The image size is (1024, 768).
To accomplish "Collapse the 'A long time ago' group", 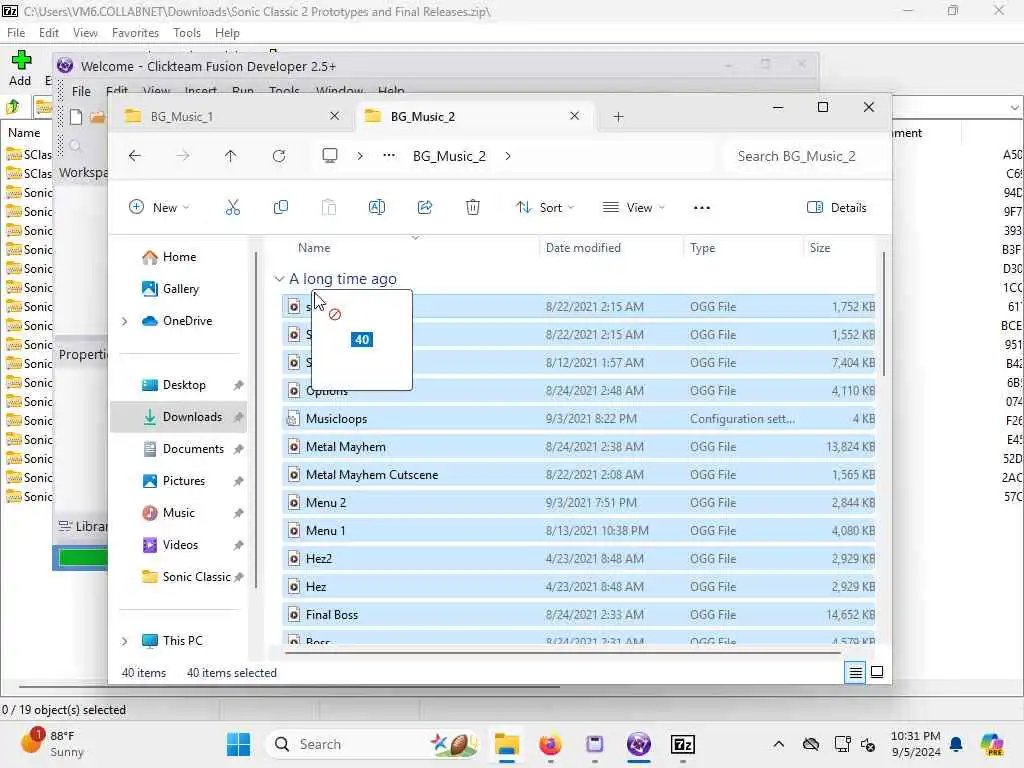I will click(280, 279).
